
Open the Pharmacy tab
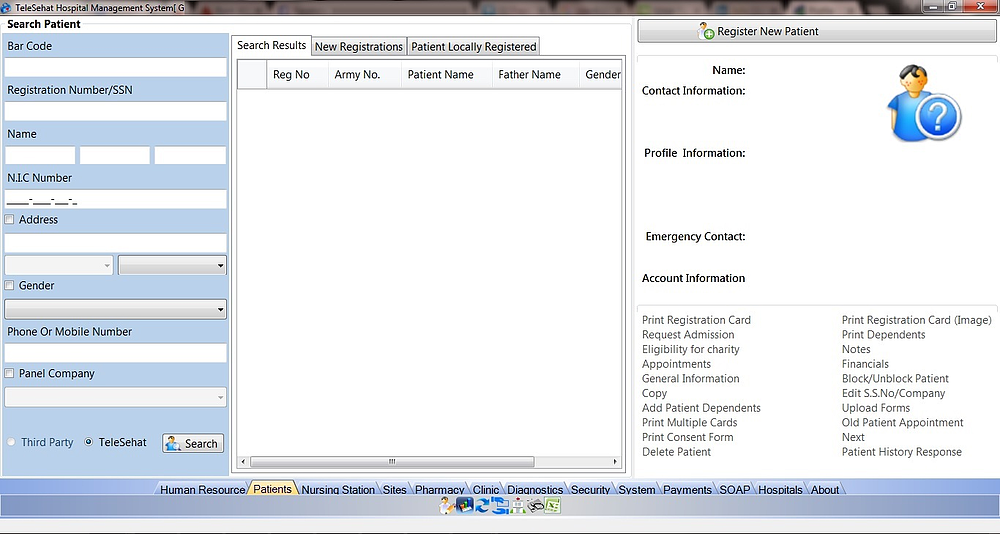coord(439,489)
